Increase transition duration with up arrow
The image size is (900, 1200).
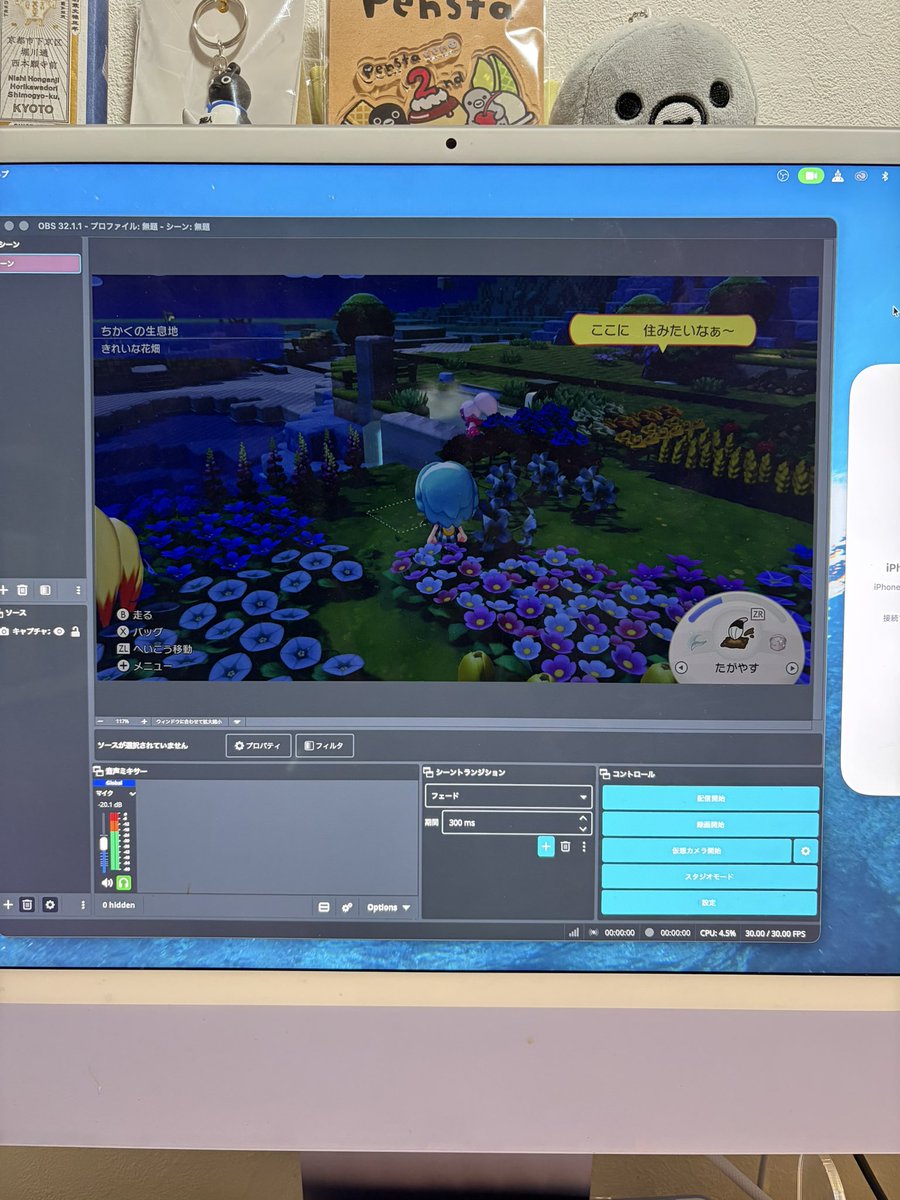[584, 818]
